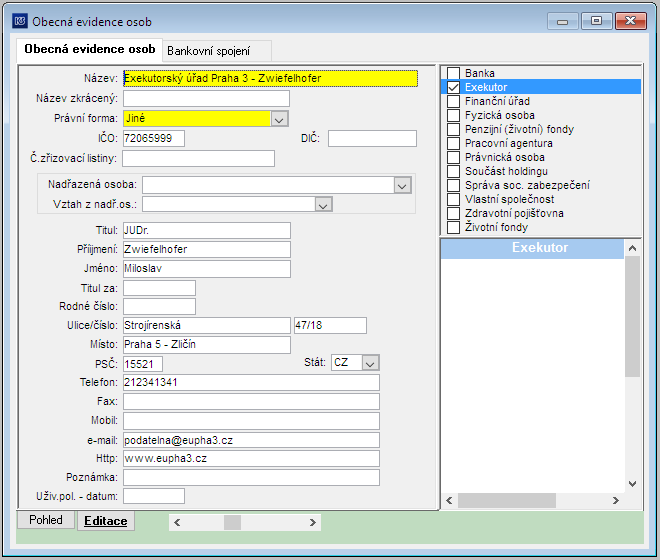Click the bottom horizontal scroller thumb
Screen dimensions: 660x560
[232, 523]
